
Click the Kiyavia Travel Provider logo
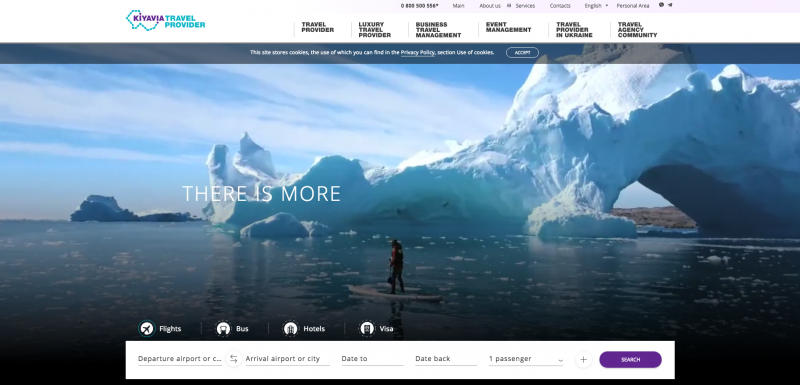click(x=165, y=20)
